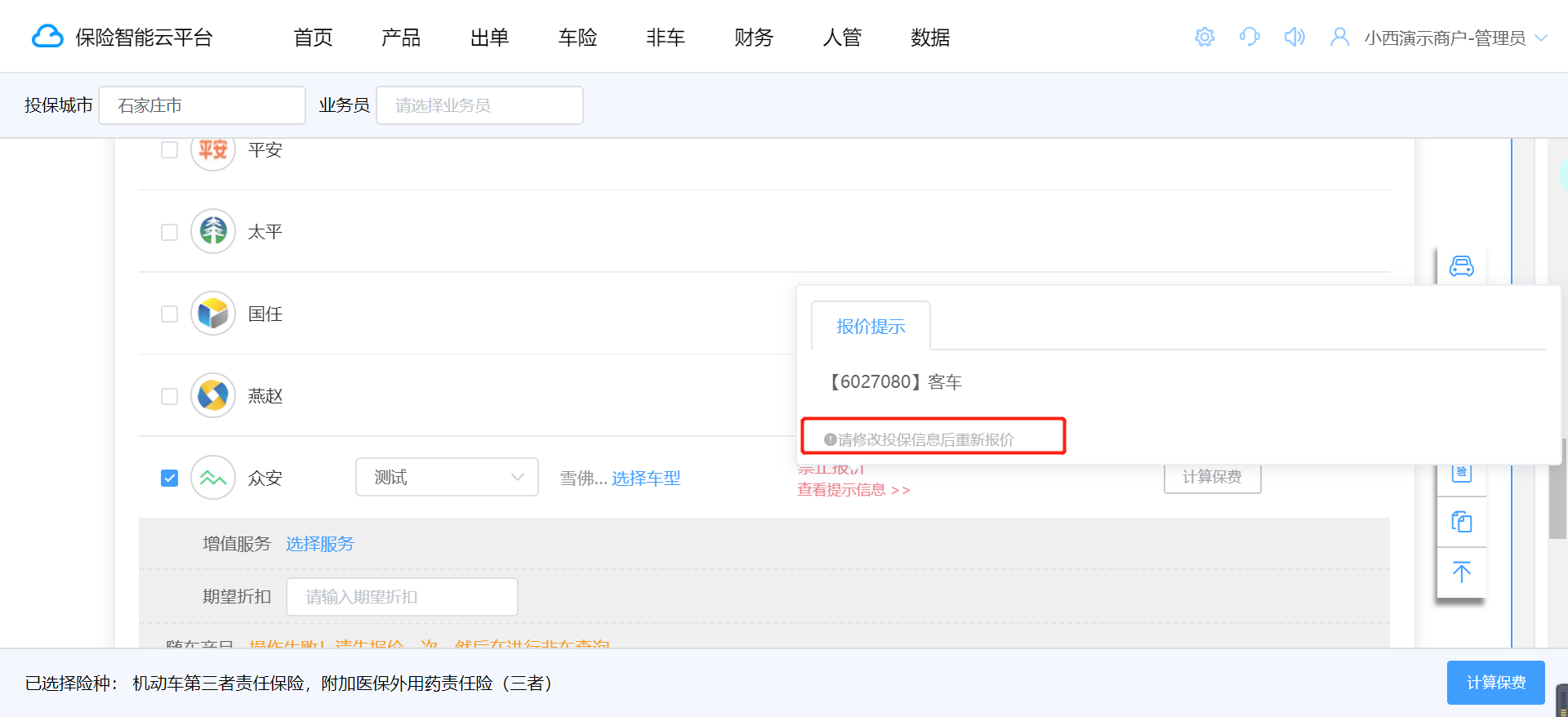
Task: Open the 财务 menu
Action: (x=754, y=38)
